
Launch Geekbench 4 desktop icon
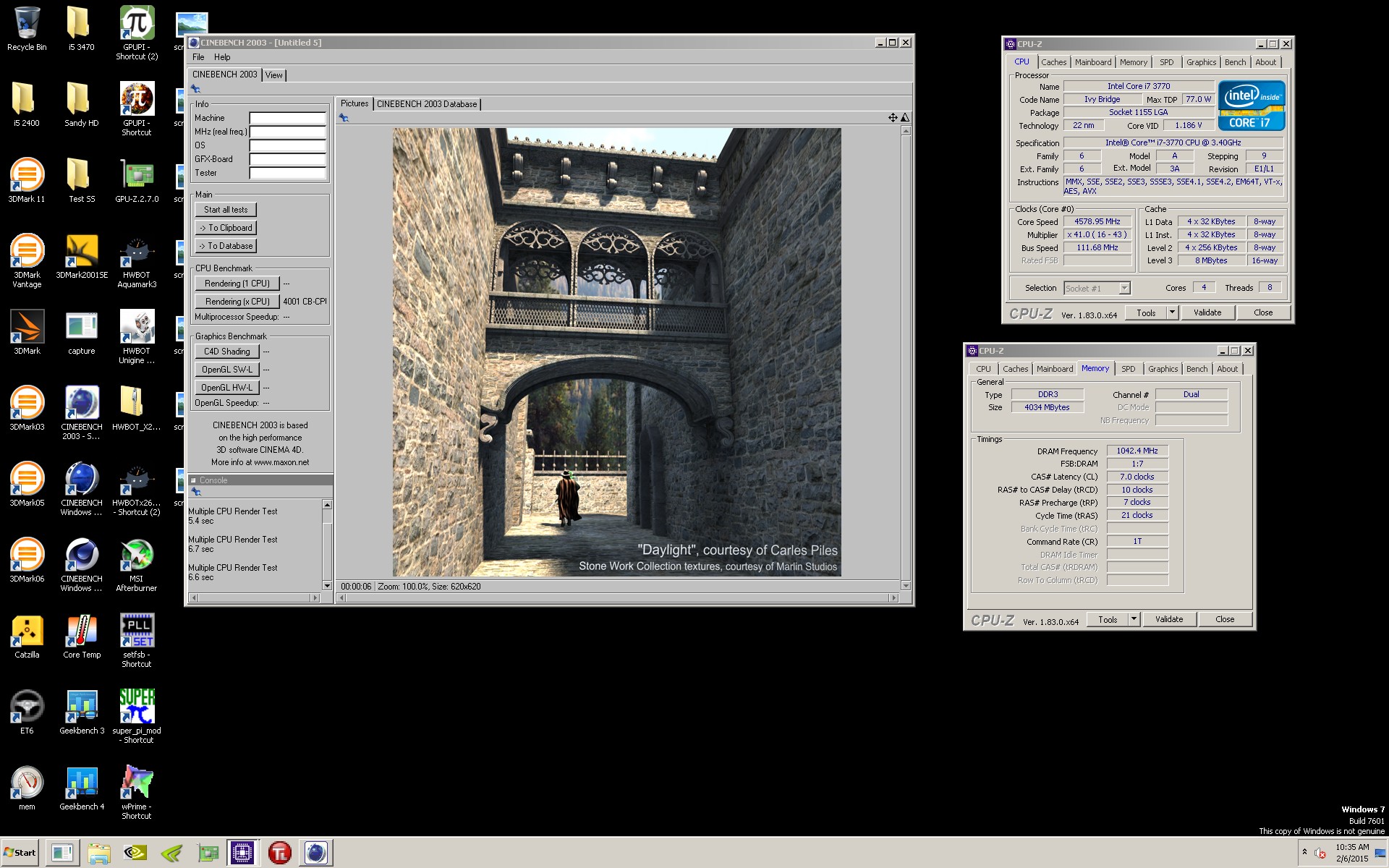point(81,788)
